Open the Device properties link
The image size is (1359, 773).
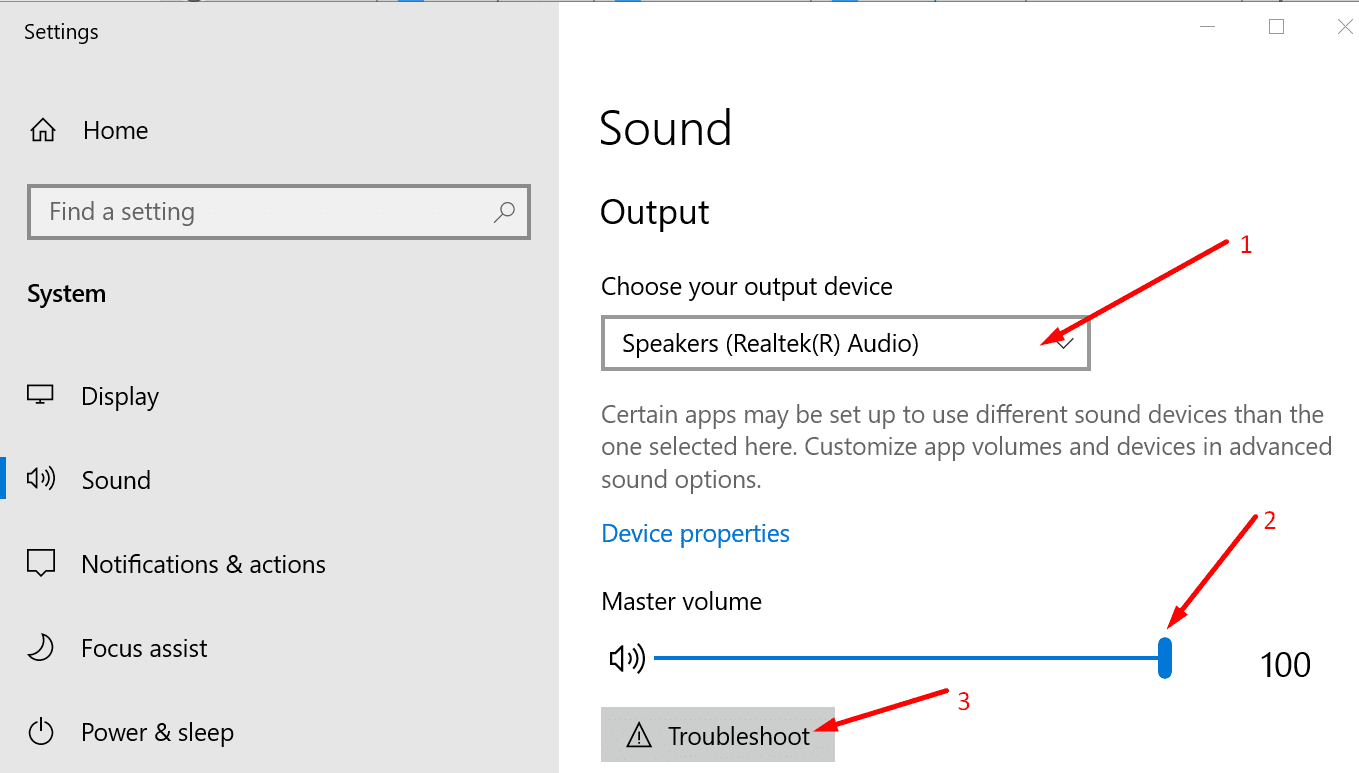(x=695, y=534)
